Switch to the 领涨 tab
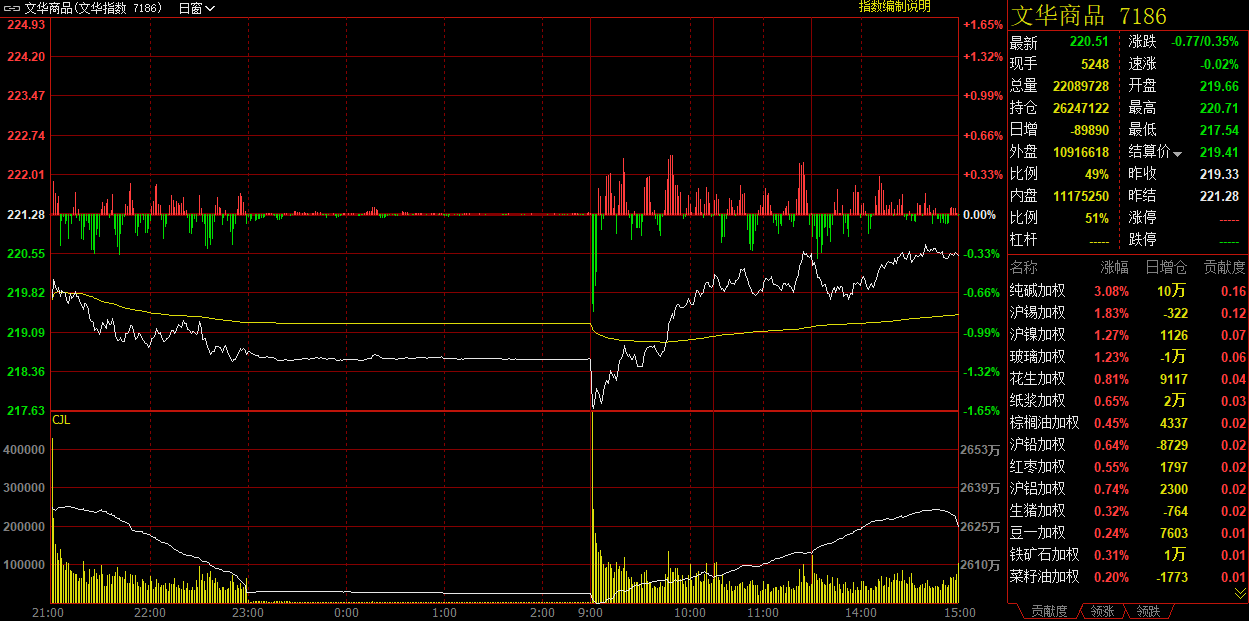This screenshot has height=621, width=1249. pyautogui.click(x=1102, y=610)
